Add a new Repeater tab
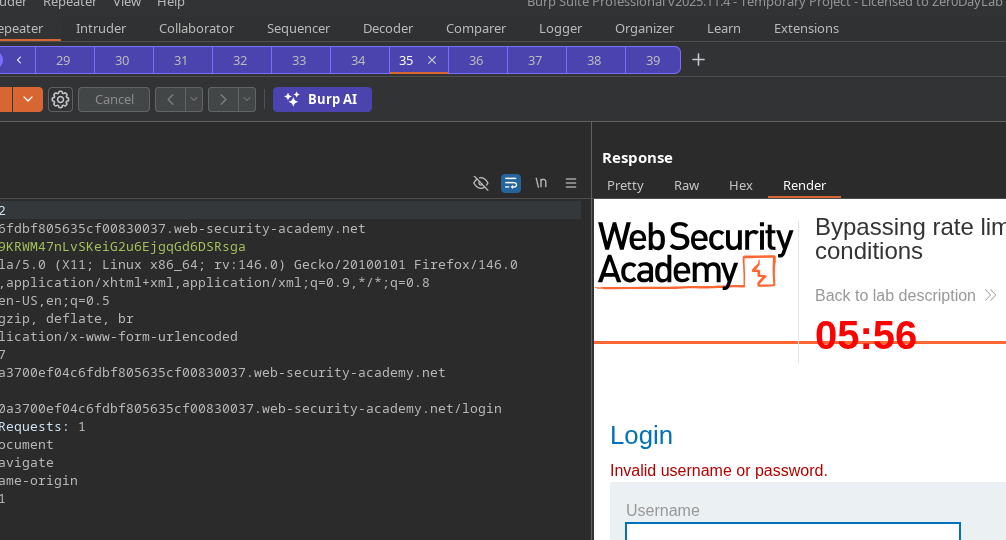The image size is (1006, 540). (x=698, y=60)
